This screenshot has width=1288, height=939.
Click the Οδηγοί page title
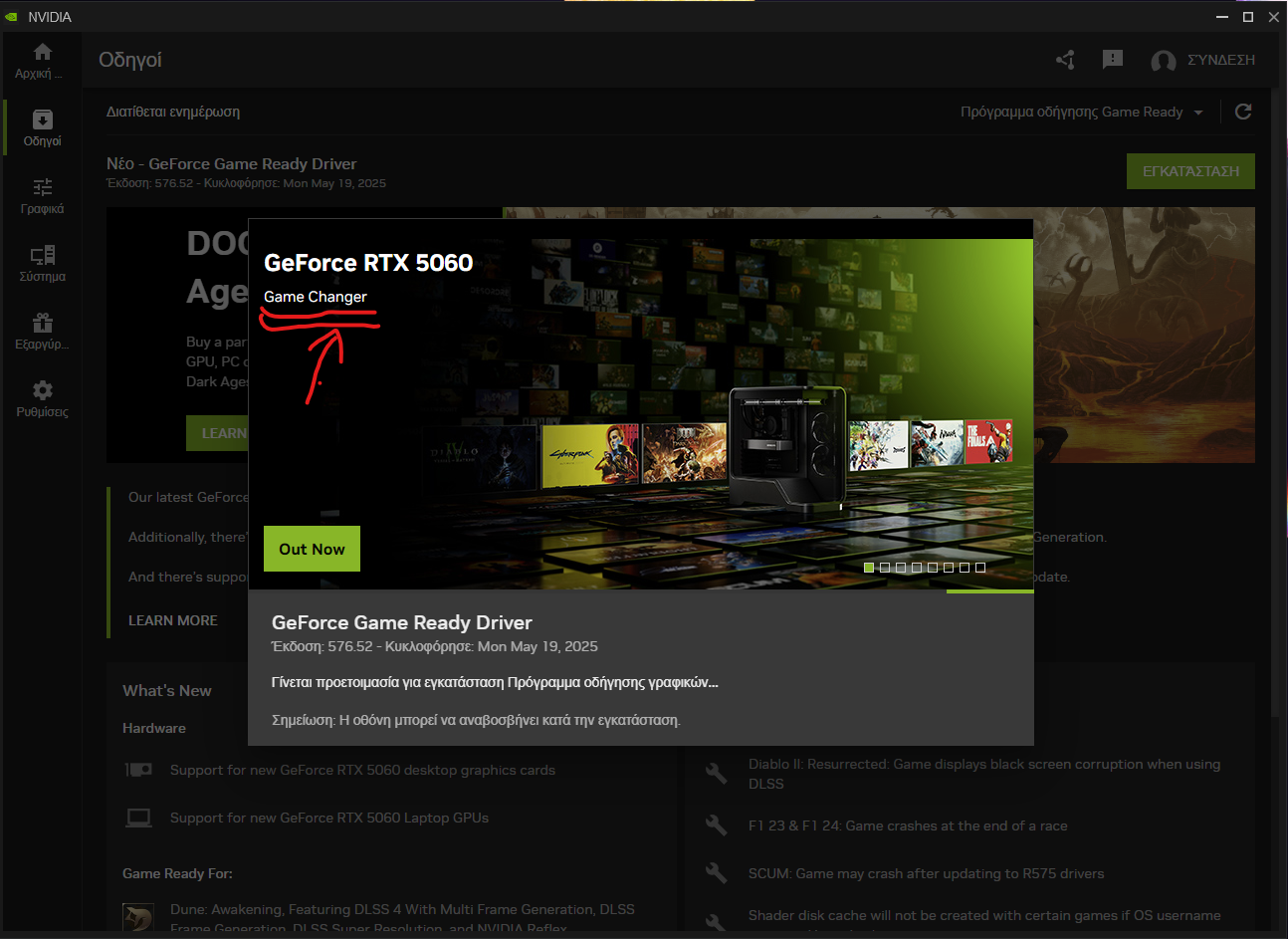130,60
